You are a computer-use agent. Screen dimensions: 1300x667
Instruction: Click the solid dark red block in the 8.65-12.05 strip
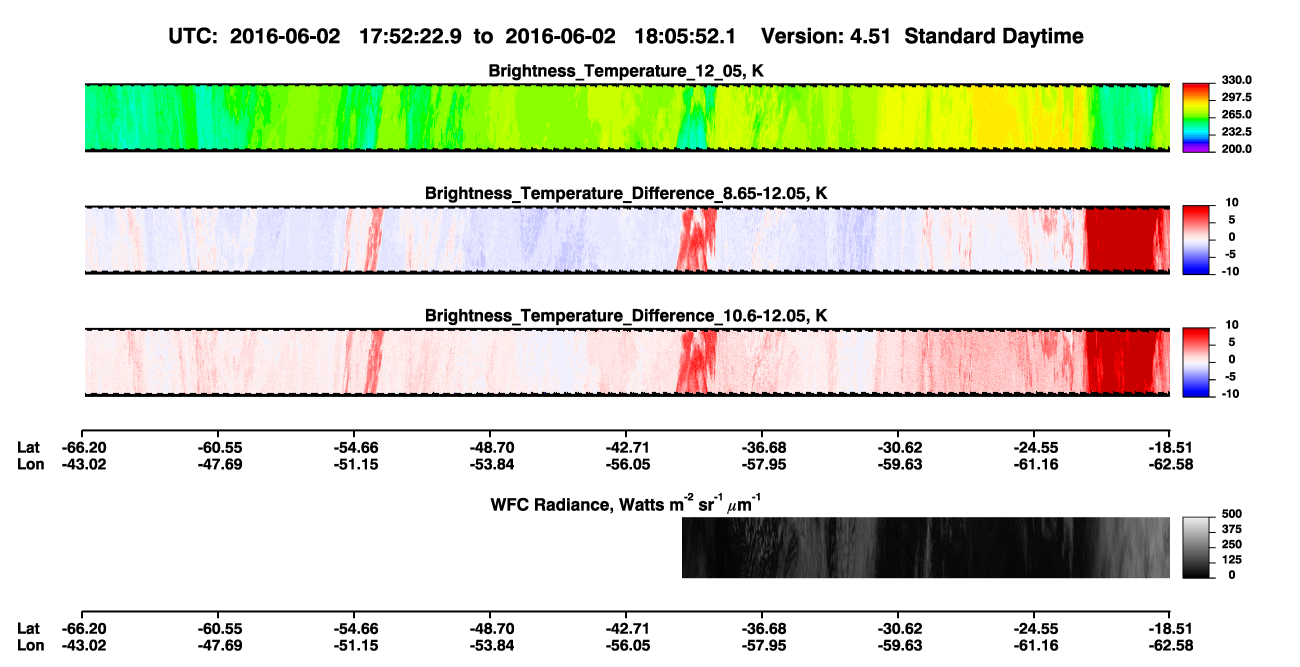(1122, 240)
